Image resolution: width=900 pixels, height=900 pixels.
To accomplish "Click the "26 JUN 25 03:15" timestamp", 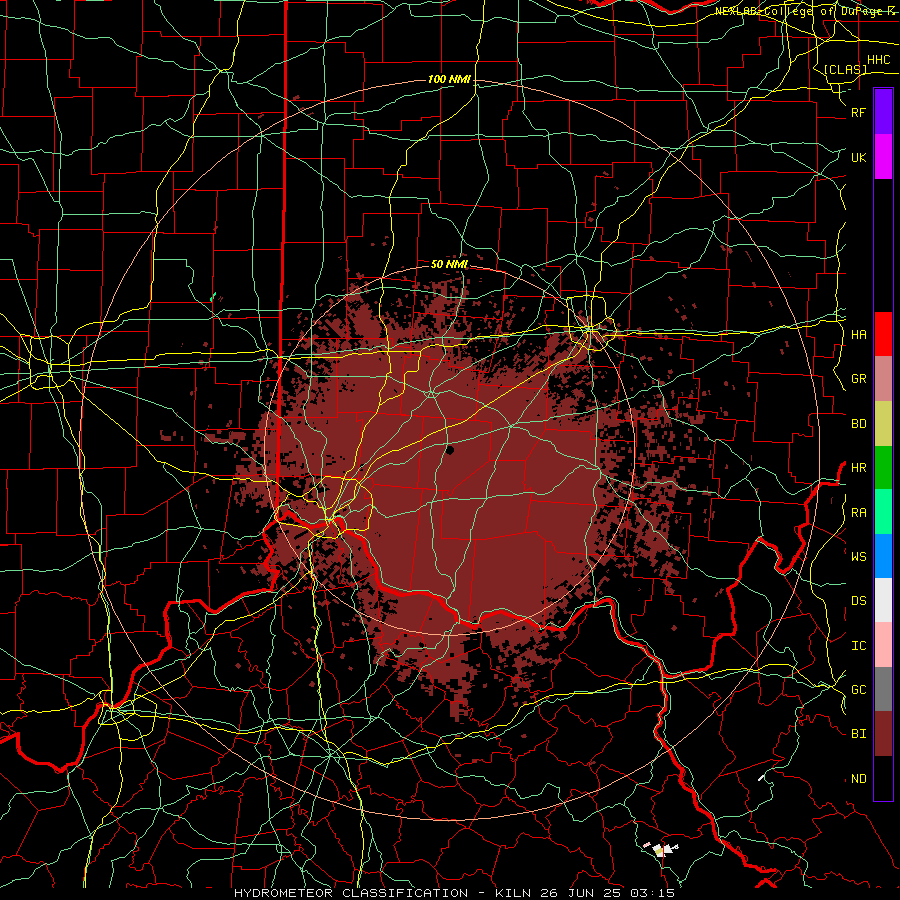I will tap(605, 893).
